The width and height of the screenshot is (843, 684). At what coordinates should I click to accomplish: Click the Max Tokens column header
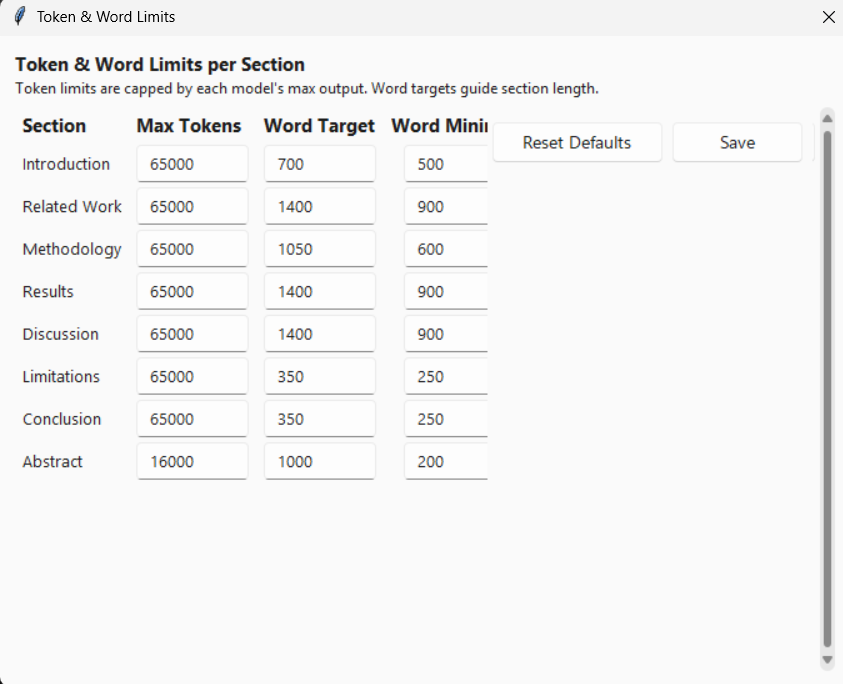click(189, 126)
